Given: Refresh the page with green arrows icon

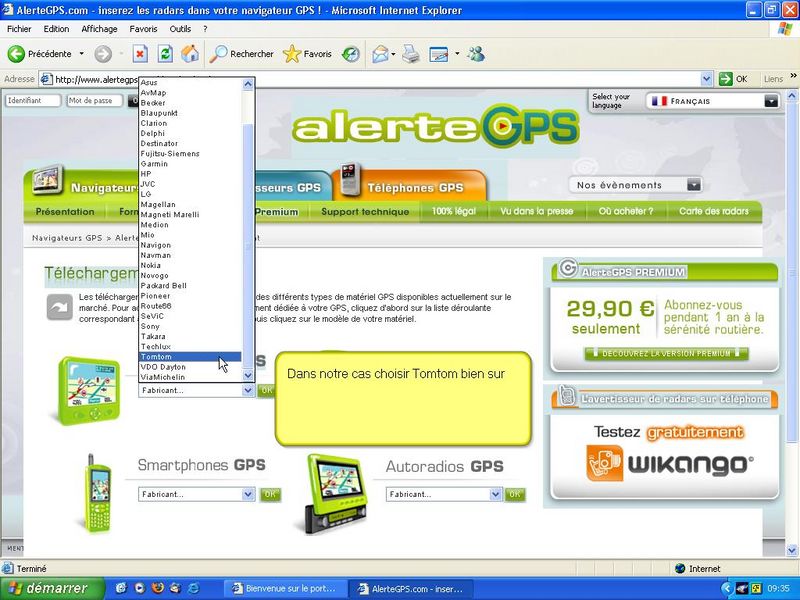Looking at the screenshot, I should (x=165, y=54).
